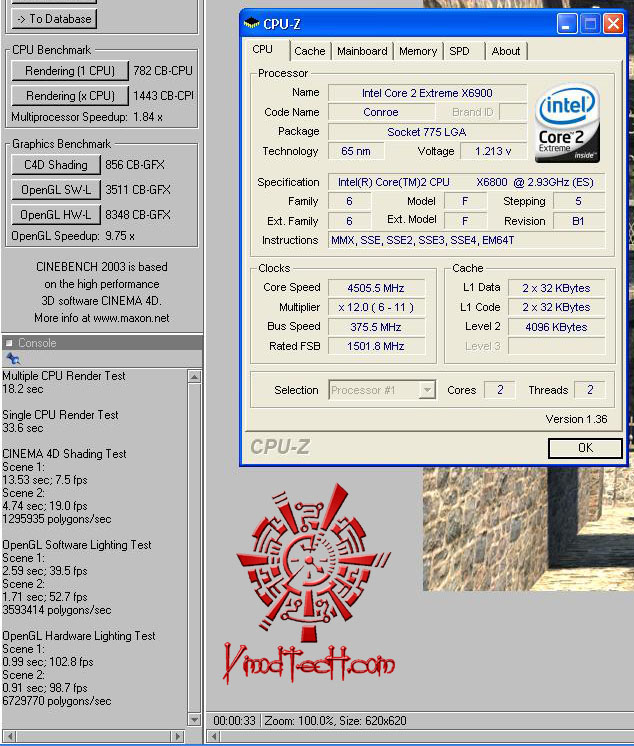Click console horizontal scrollbar left arrow
The height and width of the screenshot is (746, 634).
(10, 736)
